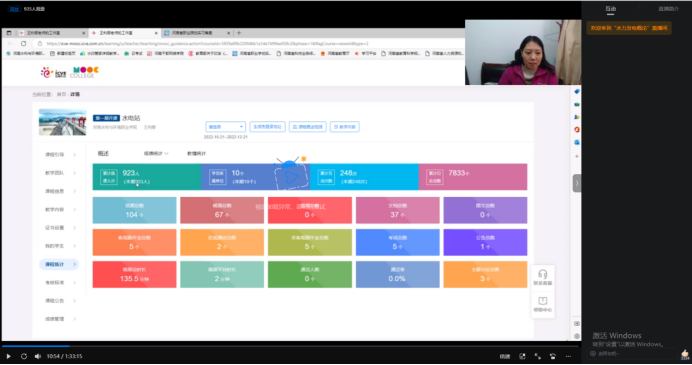The image size is (692, 365).
Task: Expand the 成绩统计 dropdown tab
Action: point(156,154)
